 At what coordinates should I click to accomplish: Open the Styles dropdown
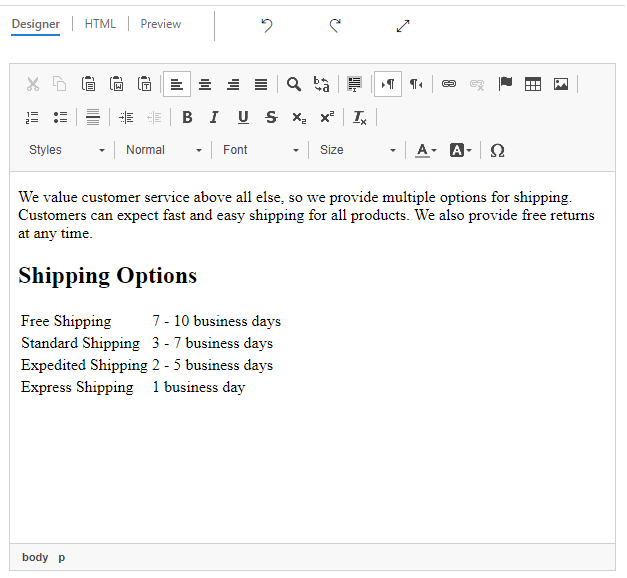[x=66, y=150]
